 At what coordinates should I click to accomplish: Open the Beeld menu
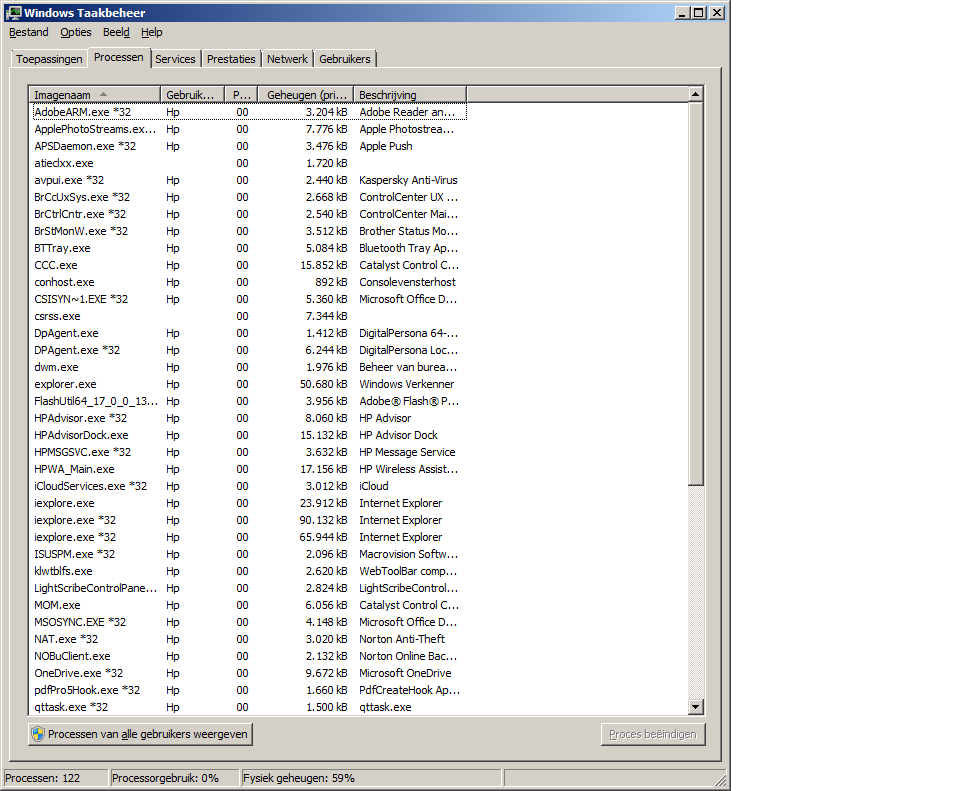click(116, 32)
